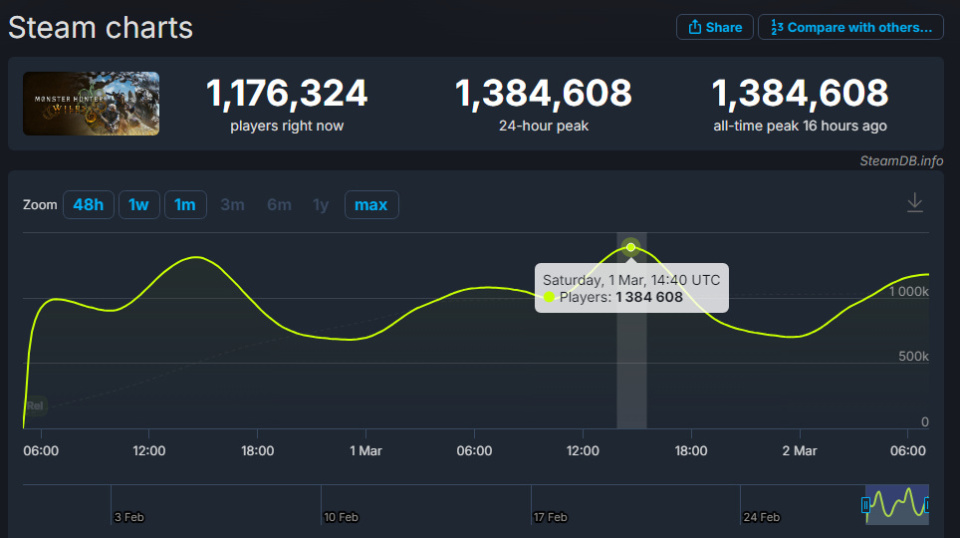Grab the right navigator range handle
This screenshot has height=538, width=960.
tap(927, 505)
